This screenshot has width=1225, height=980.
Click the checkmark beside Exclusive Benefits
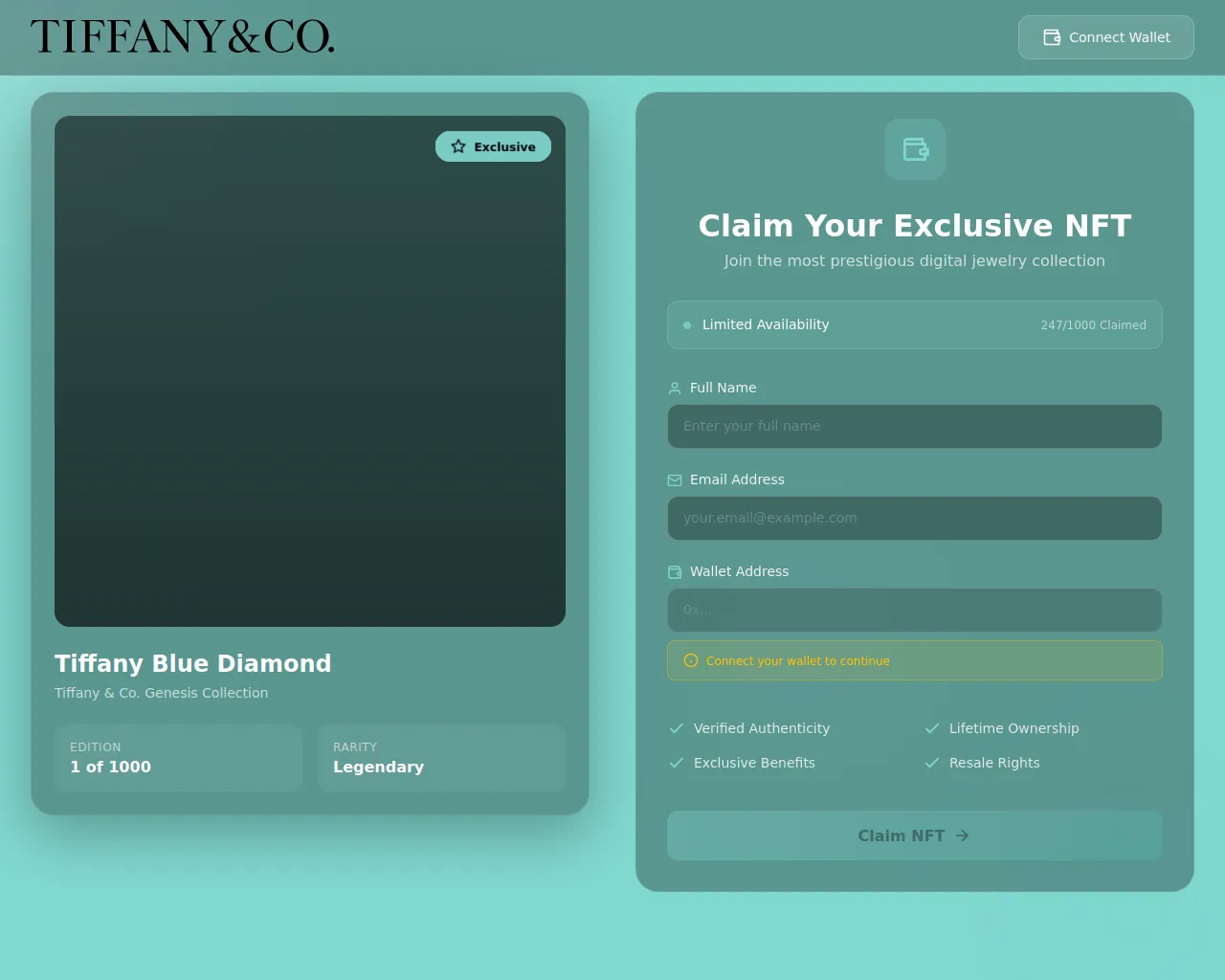click(x=677, y=763)
